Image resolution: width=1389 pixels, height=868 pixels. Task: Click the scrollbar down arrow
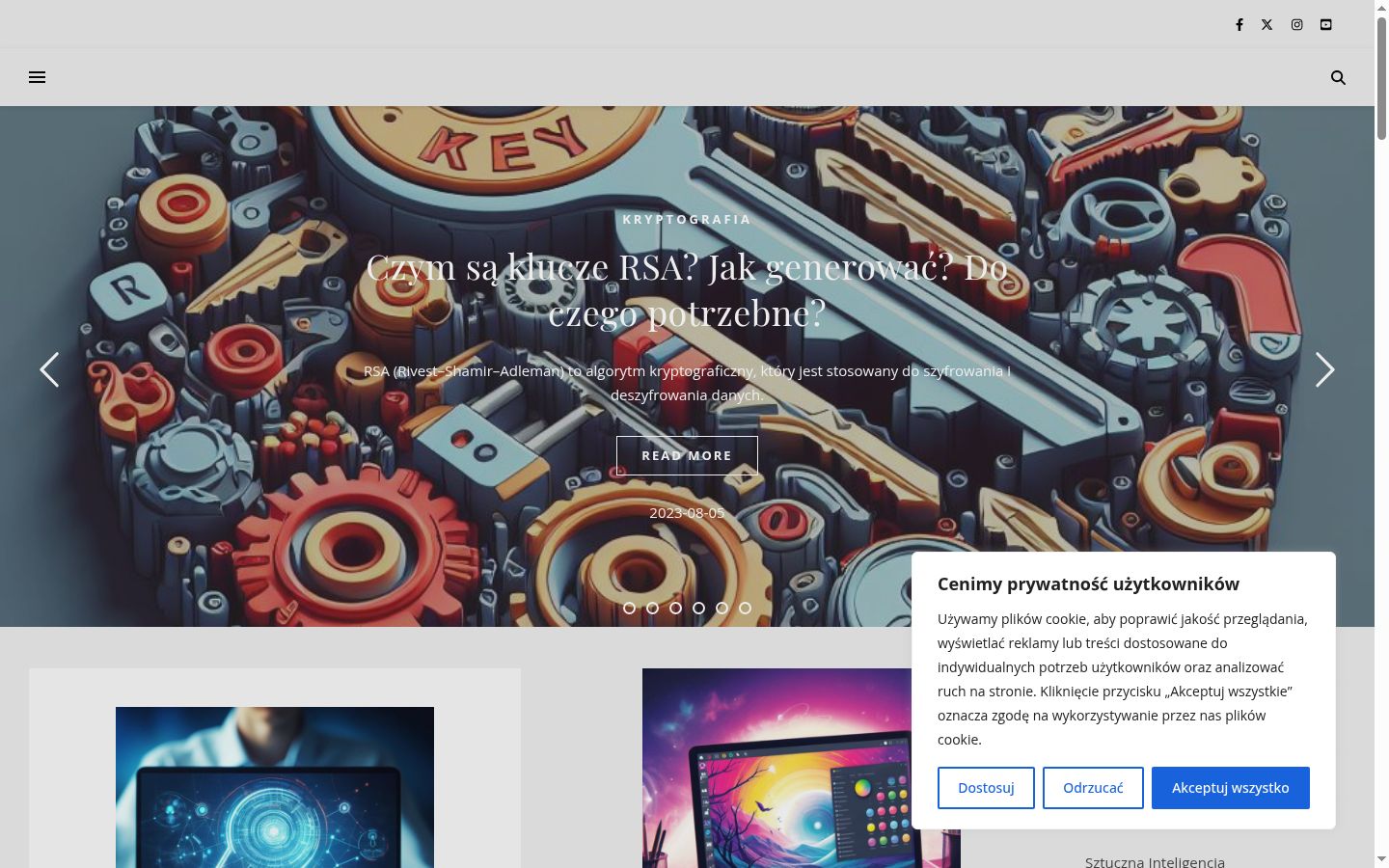click(1381, 859)
